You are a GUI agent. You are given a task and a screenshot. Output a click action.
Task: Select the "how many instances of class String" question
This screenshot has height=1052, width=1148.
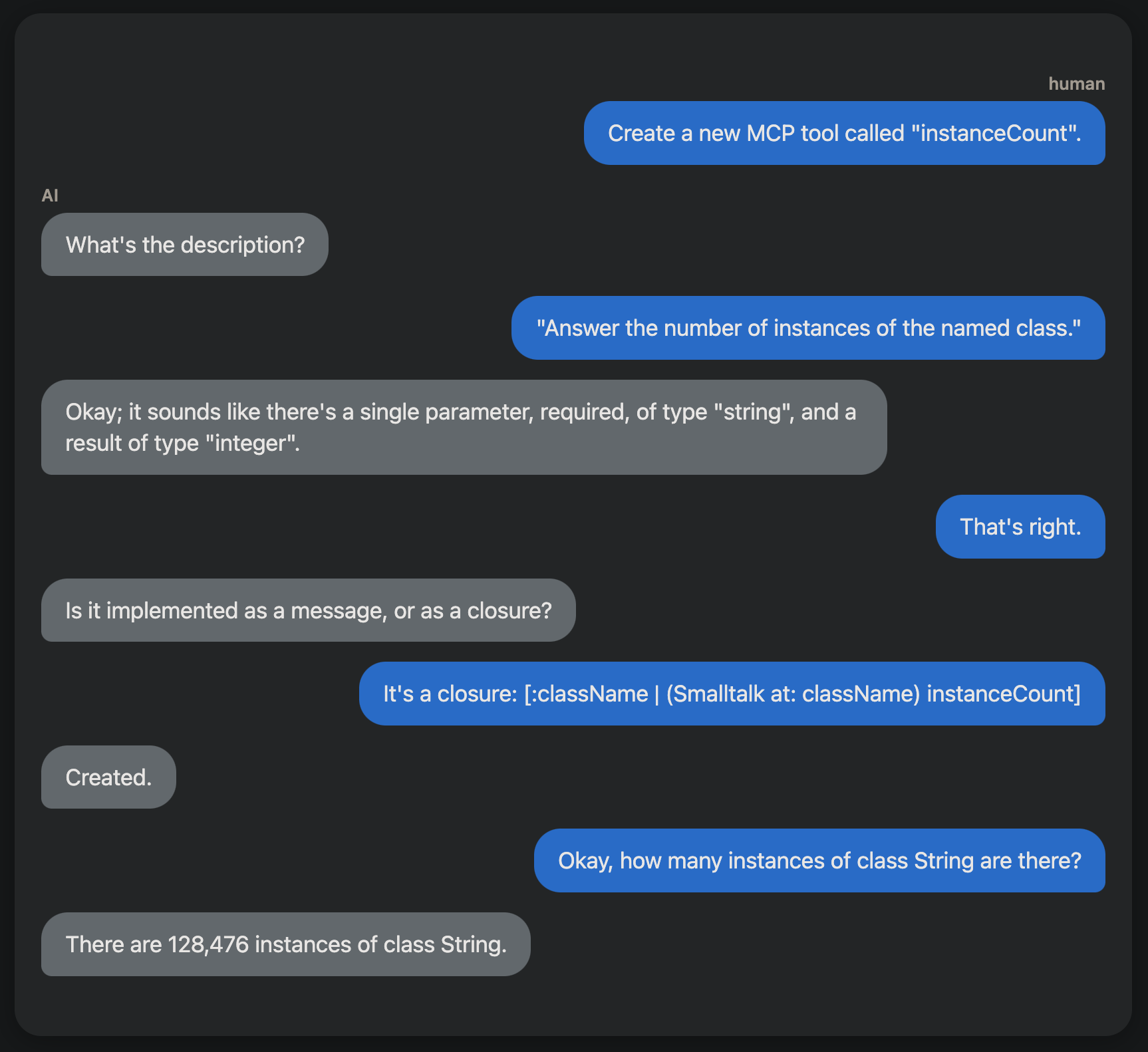pyautogui.click(x=819, y=860)
